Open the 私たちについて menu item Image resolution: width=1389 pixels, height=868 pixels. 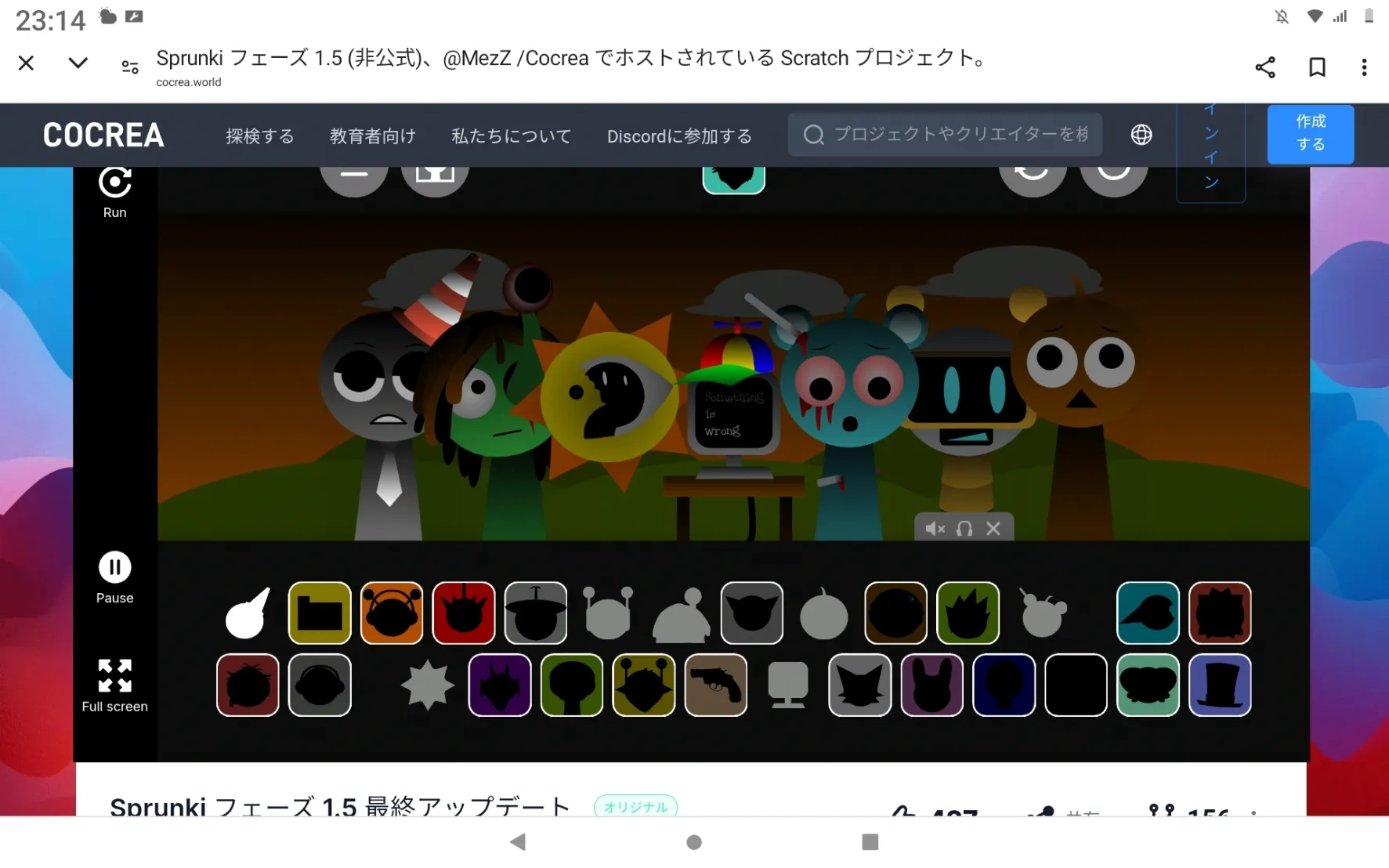(512, 136)
